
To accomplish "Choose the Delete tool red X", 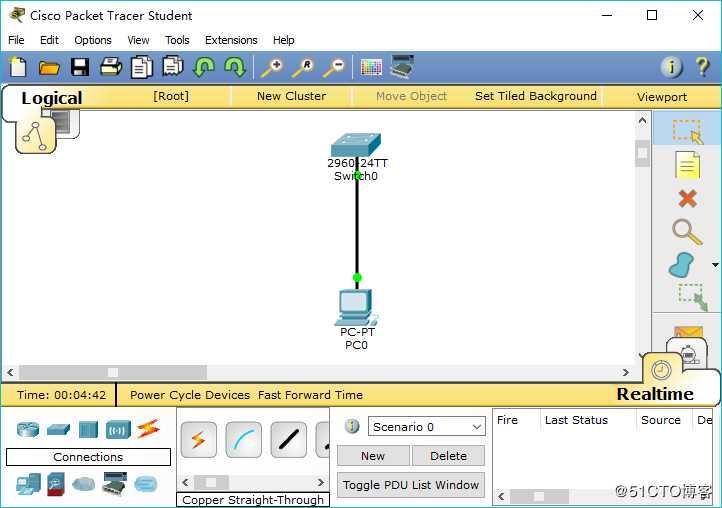I will [687, 199].
